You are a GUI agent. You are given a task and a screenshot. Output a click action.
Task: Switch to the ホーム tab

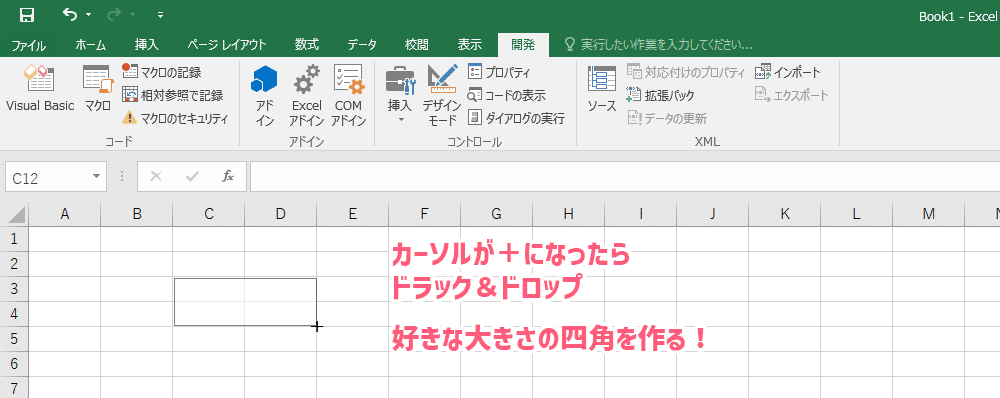click(x=91, y=45)
